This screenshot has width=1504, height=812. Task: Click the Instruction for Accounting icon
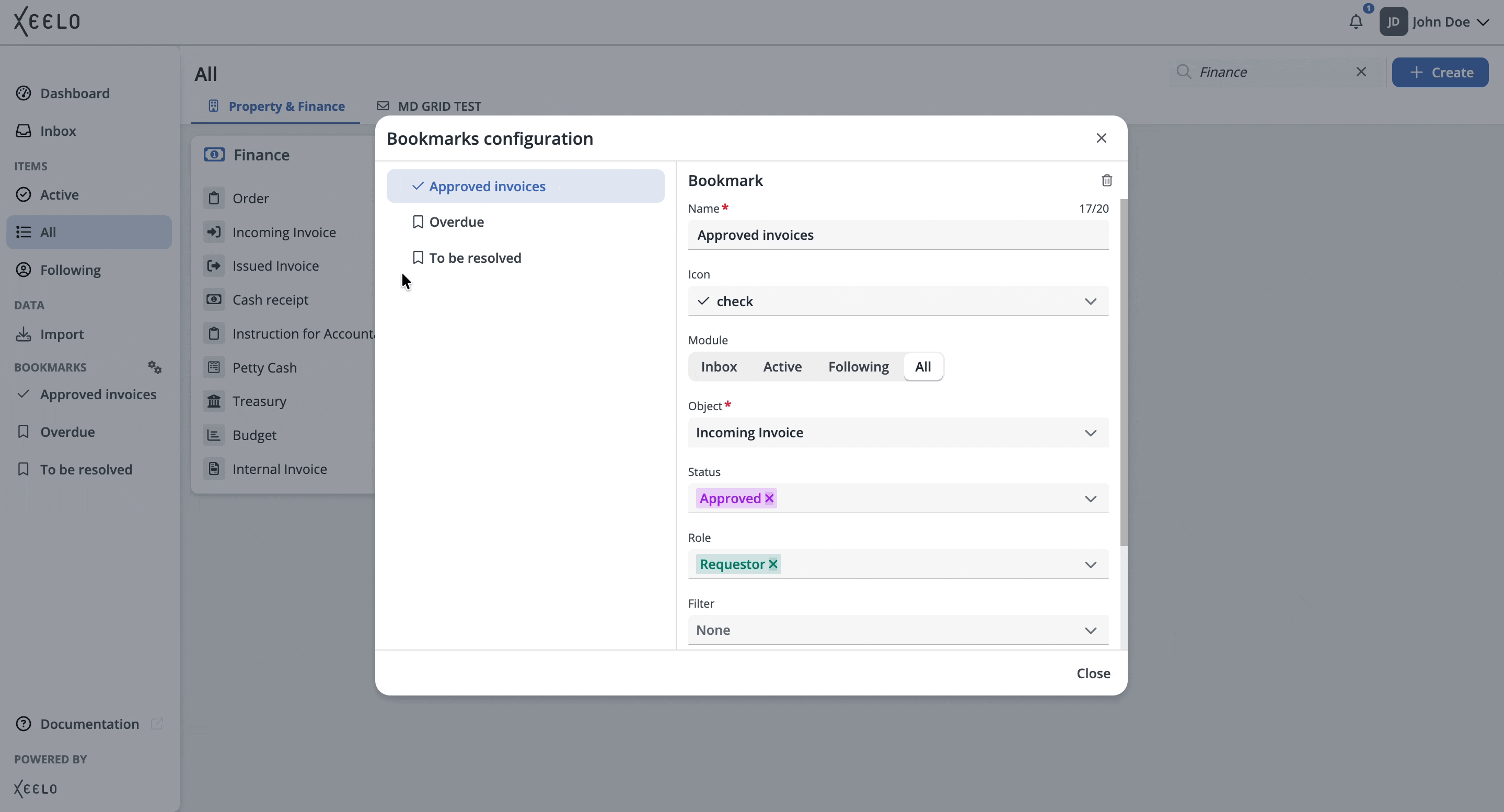(x=214, y=333)
